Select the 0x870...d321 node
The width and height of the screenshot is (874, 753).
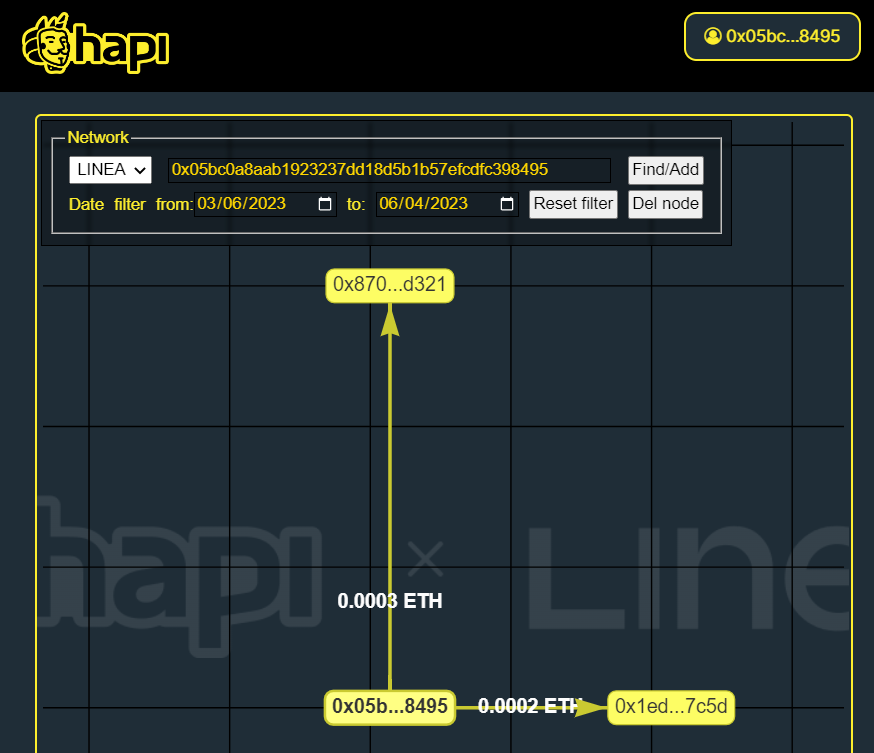[x=390, y=285]
